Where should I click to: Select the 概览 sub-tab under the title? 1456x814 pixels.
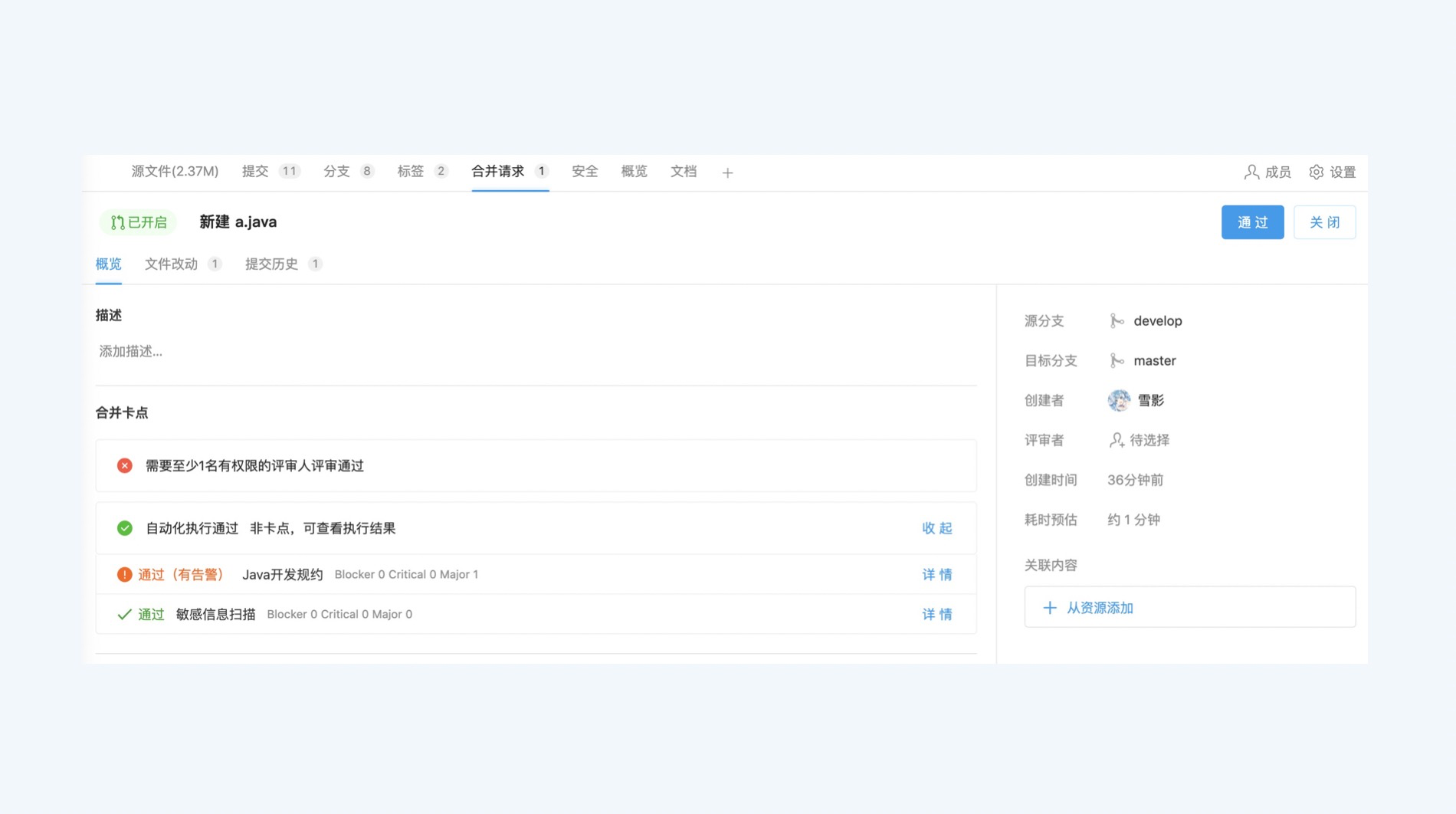click(x=108, y=264)
